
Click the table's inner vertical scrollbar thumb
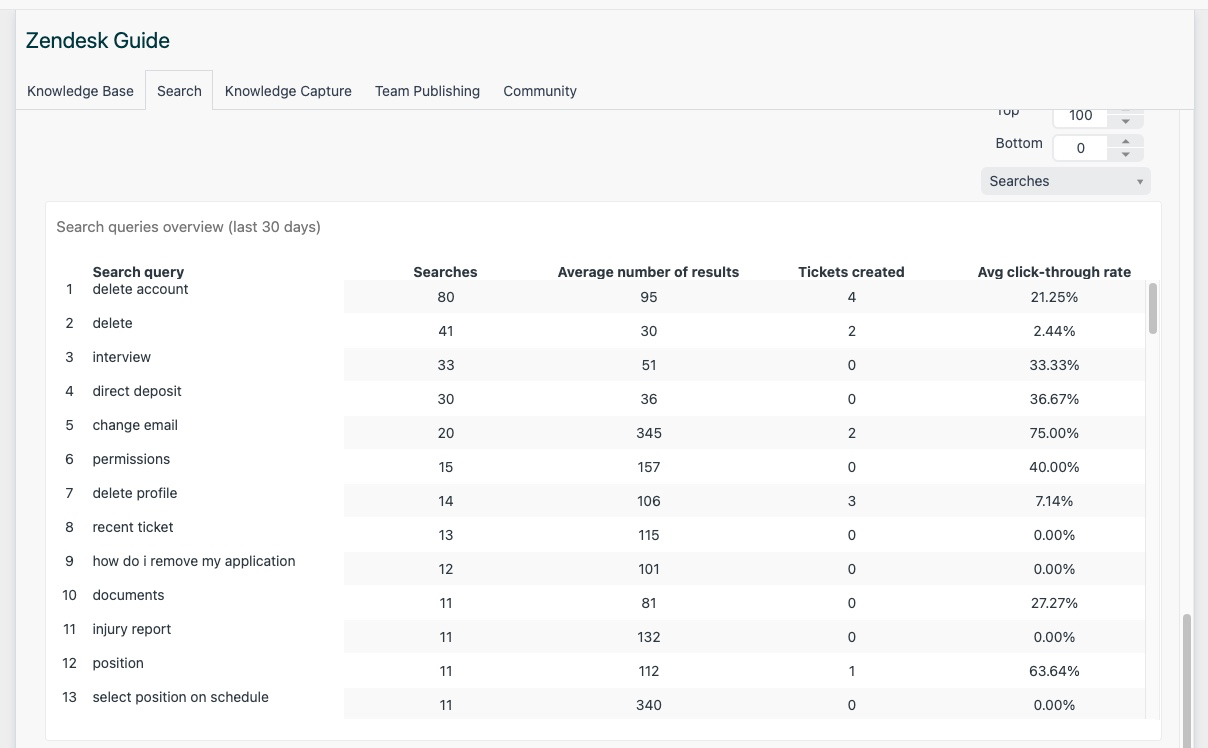(1152, 308)
